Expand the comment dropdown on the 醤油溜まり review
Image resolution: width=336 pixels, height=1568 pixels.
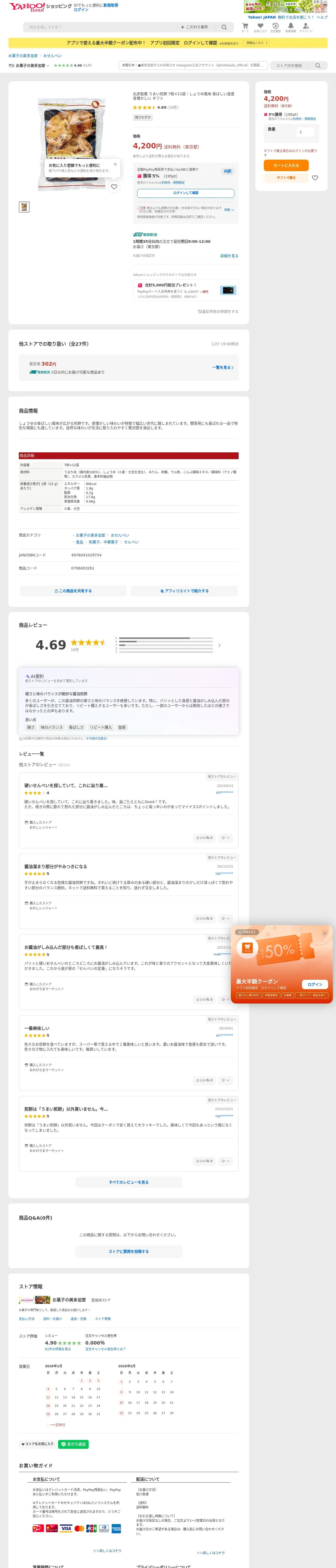pos(225,919)
